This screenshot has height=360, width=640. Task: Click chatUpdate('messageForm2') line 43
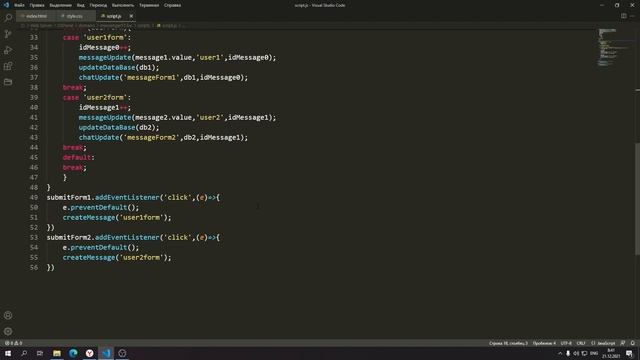coord(163,137)
